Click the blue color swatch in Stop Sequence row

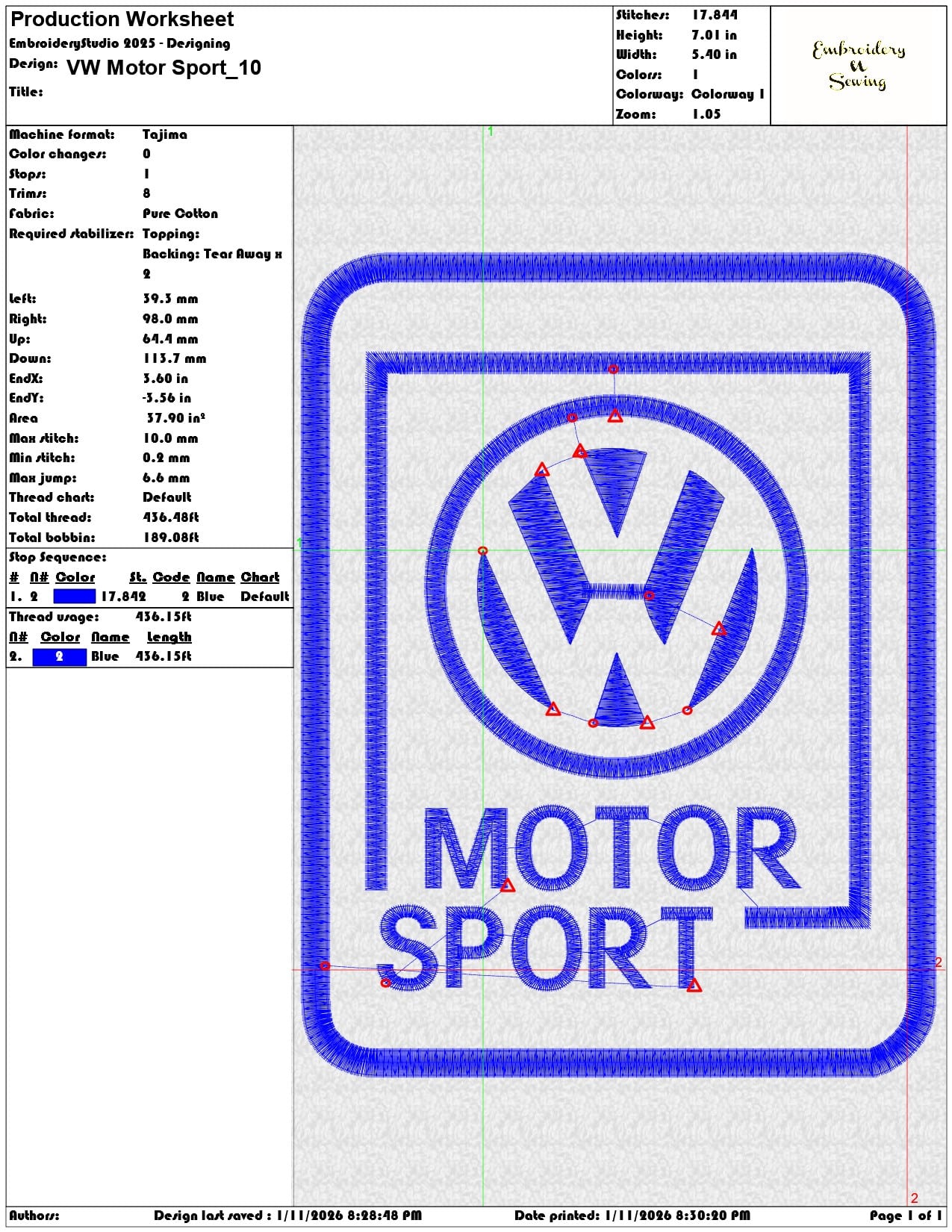coord(75,596)
